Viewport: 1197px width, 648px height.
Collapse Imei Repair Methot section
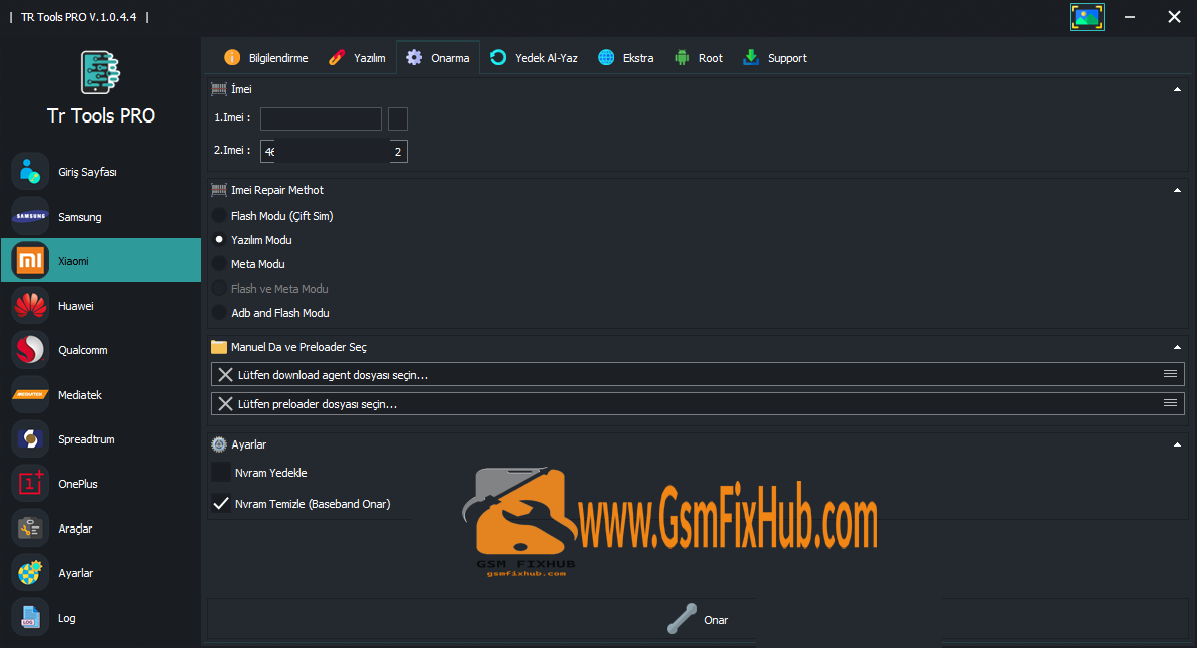1177,190
